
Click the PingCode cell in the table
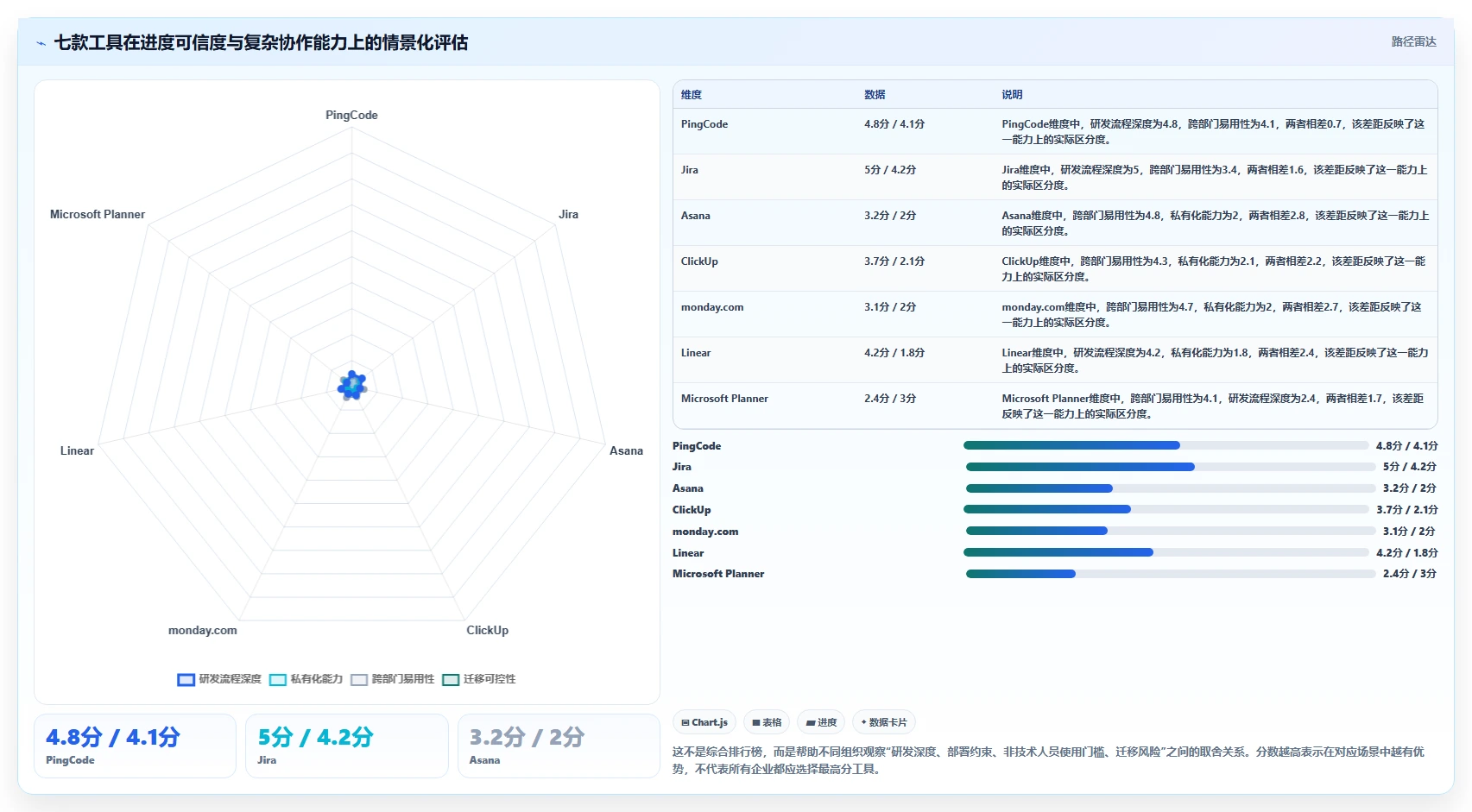[704, 124]
